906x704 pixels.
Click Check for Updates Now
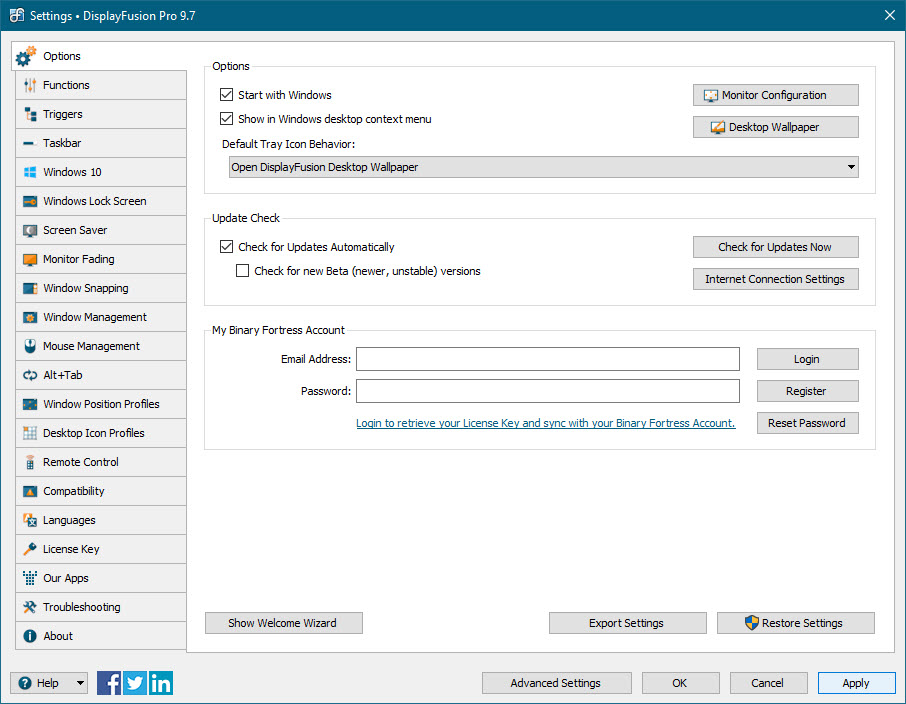point(775,247)
